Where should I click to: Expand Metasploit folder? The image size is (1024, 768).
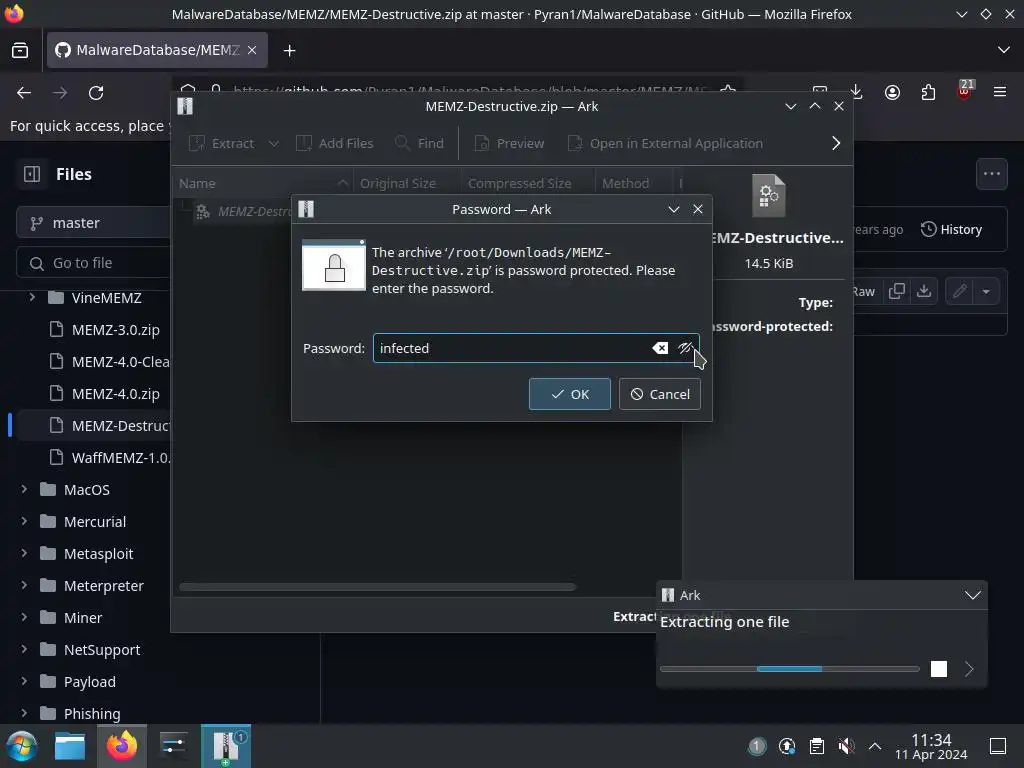(24, 553)
